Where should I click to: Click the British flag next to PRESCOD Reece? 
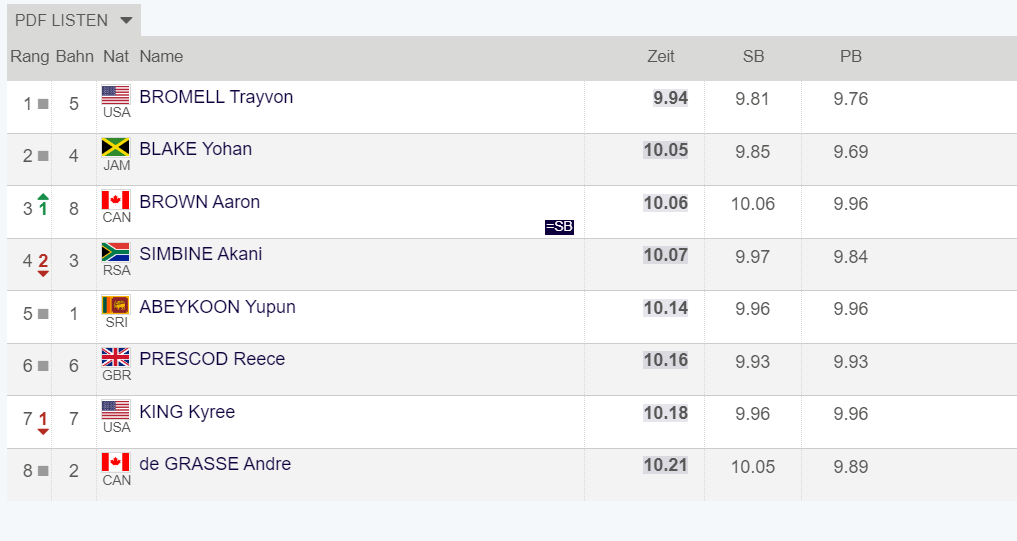[x=115, y=357]
